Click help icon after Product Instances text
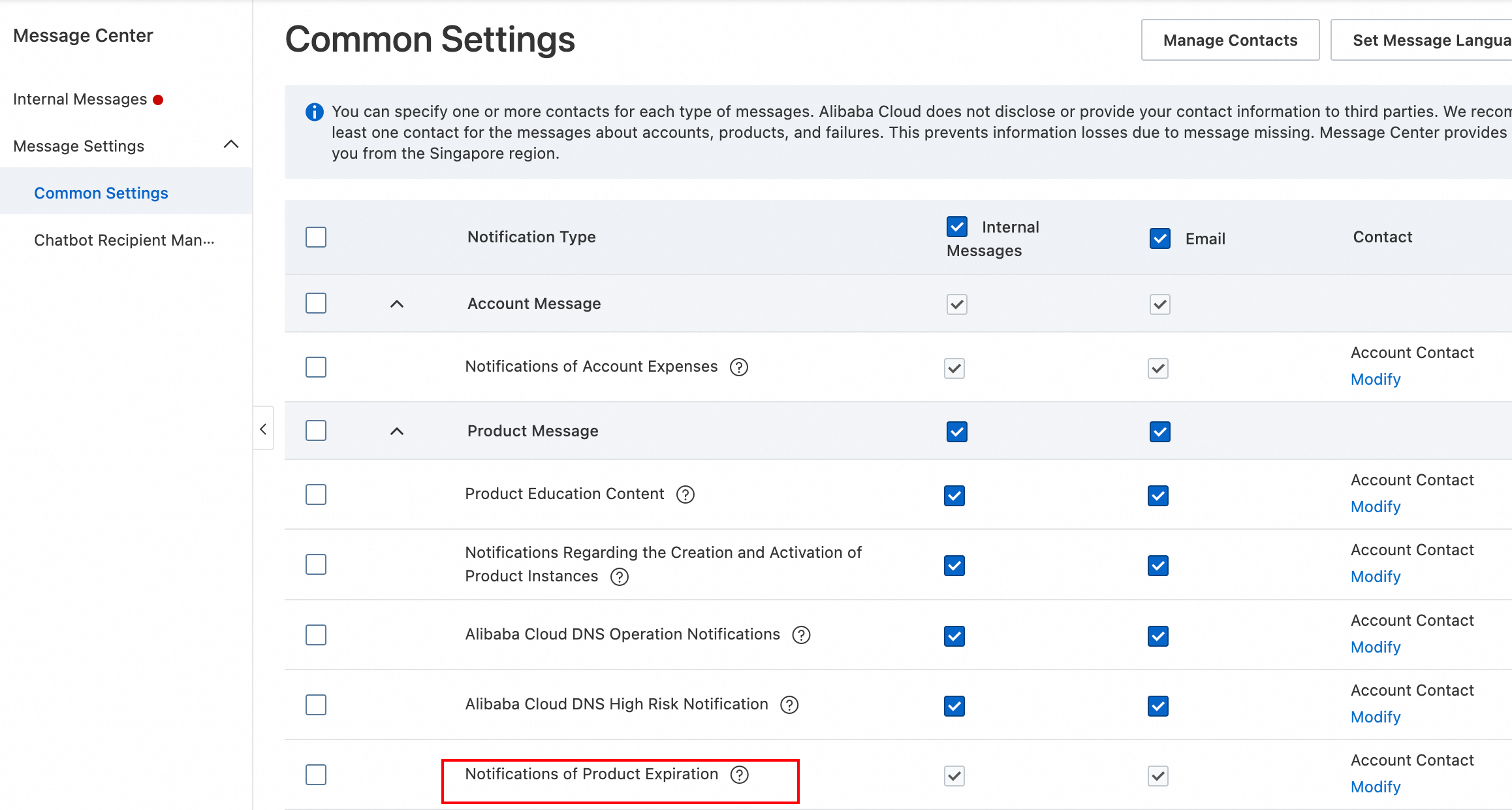The width and height of the screenshot is (1512, 810). point(619,577)
